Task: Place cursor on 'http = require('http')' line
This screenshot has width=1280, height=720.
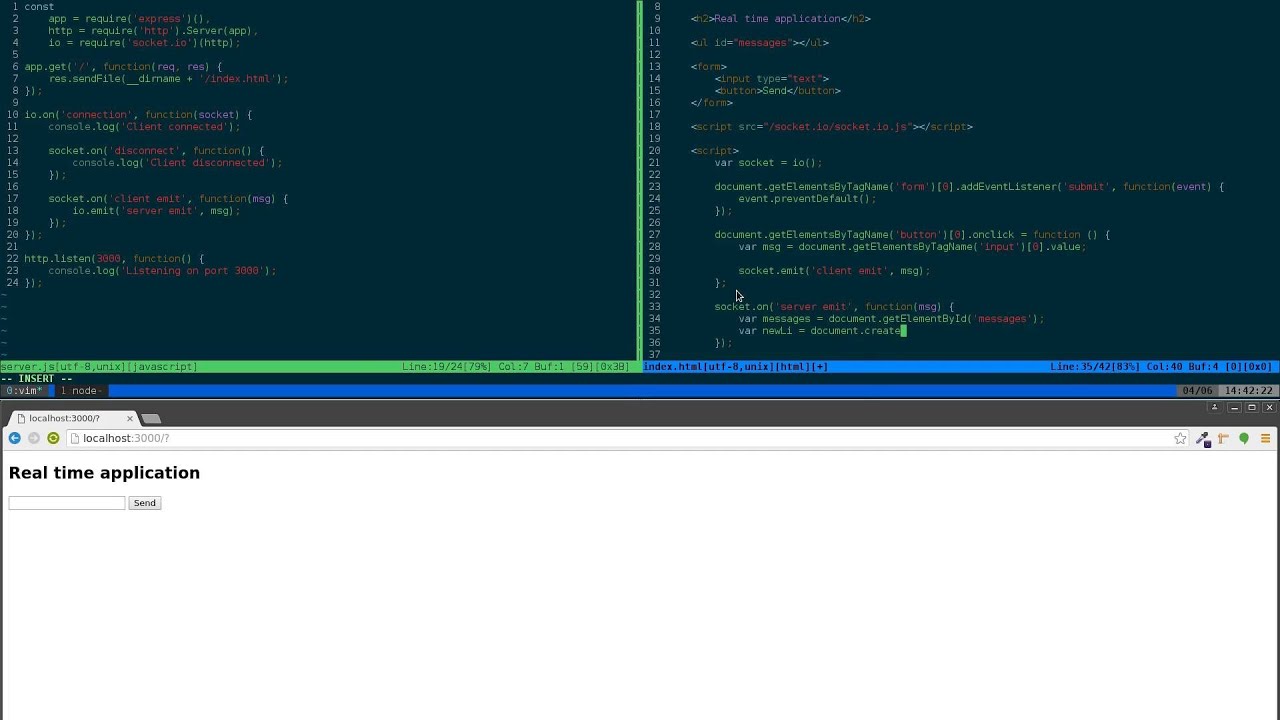Action: click(153, 30)
